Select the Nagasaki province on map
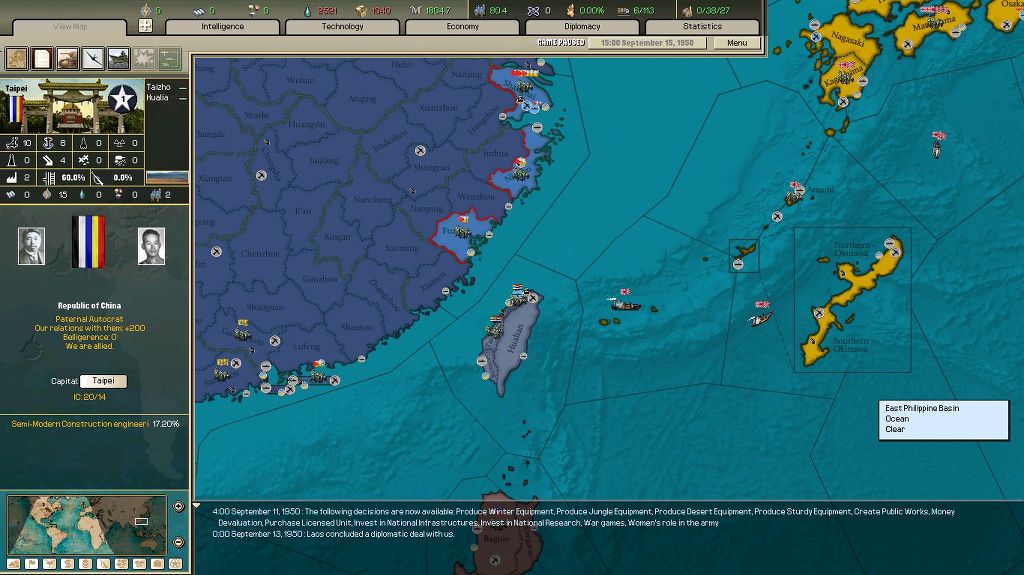The width and height of the screenshot is (1024, 575). [x=848, y=39]
